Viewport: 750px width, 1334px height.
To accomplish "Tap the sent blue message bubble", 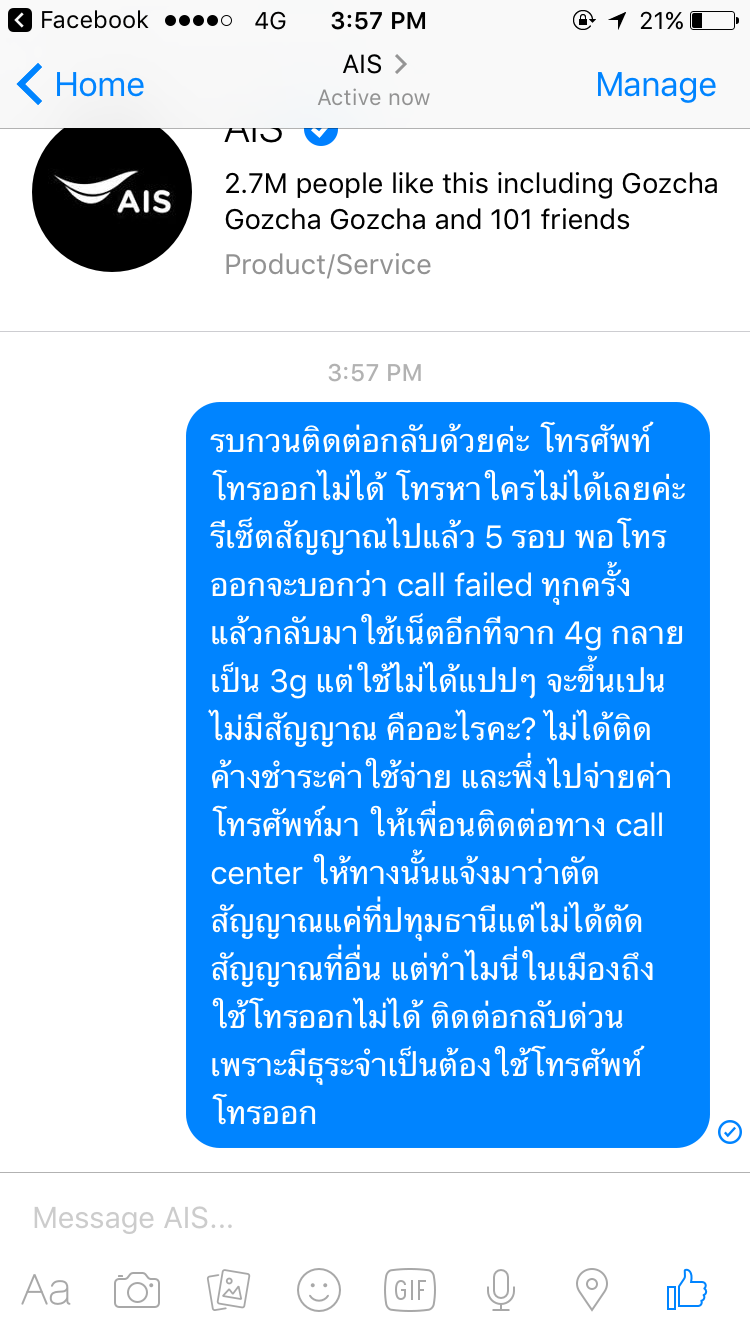I will click(x=448, y=775).
